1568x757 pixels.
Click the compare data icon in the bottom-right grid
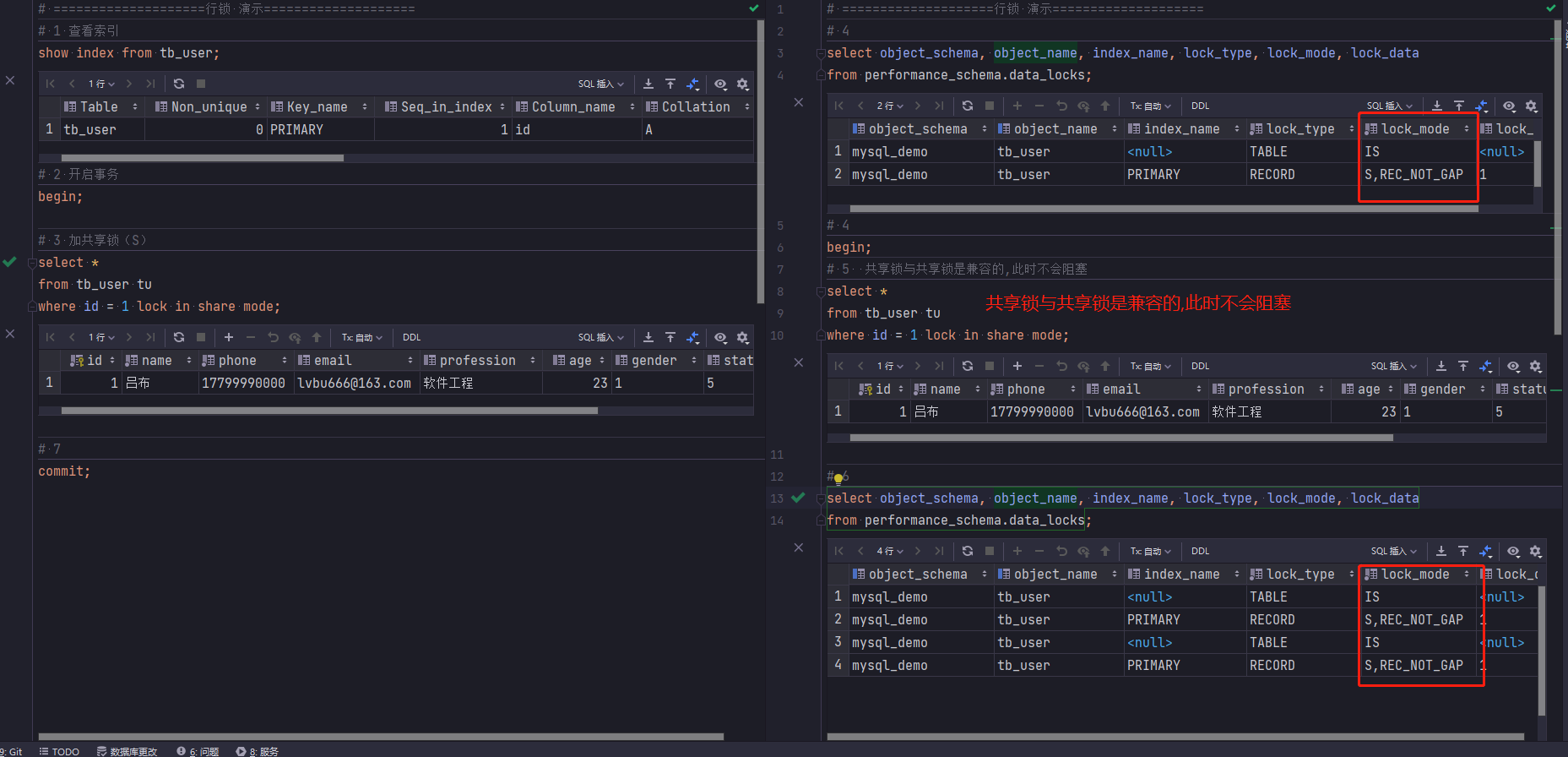click(x=1486, y=551)
